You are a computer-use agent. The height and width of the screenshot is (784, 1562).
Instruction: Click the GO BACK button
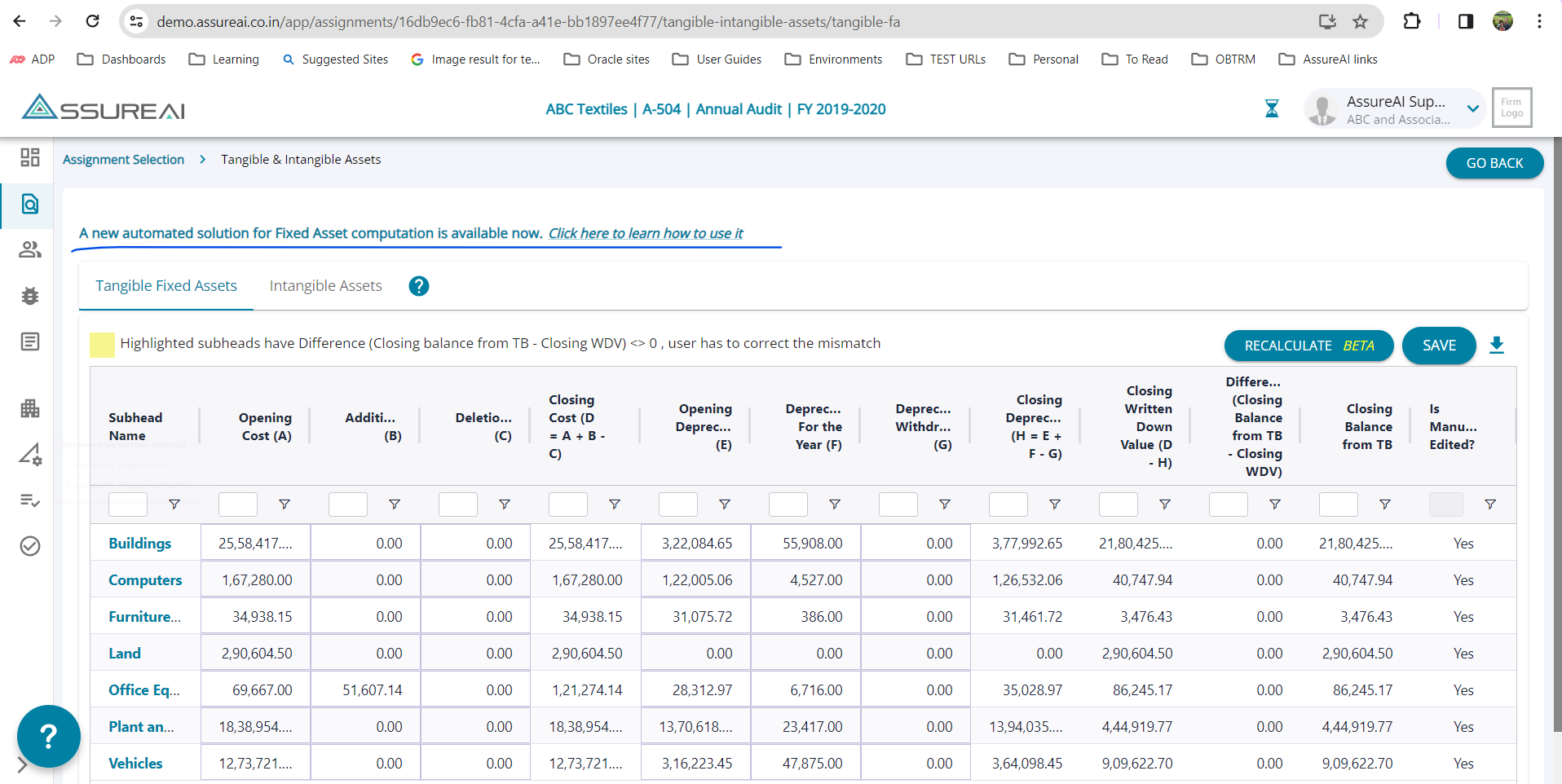click(1494, 163)
